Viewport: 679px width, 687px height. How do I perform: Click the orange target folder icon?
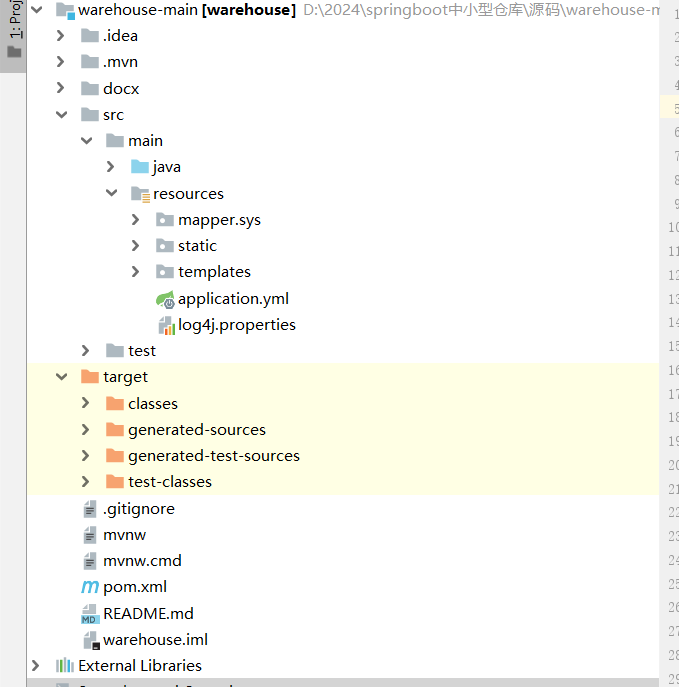90,377
